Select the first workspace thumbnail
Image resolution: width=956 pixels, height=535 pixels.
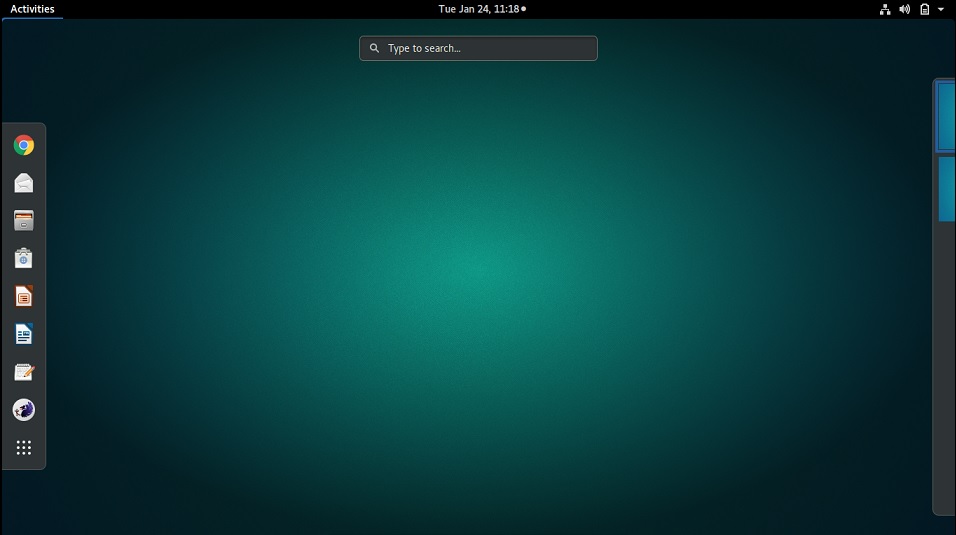(x=946, y=116)
